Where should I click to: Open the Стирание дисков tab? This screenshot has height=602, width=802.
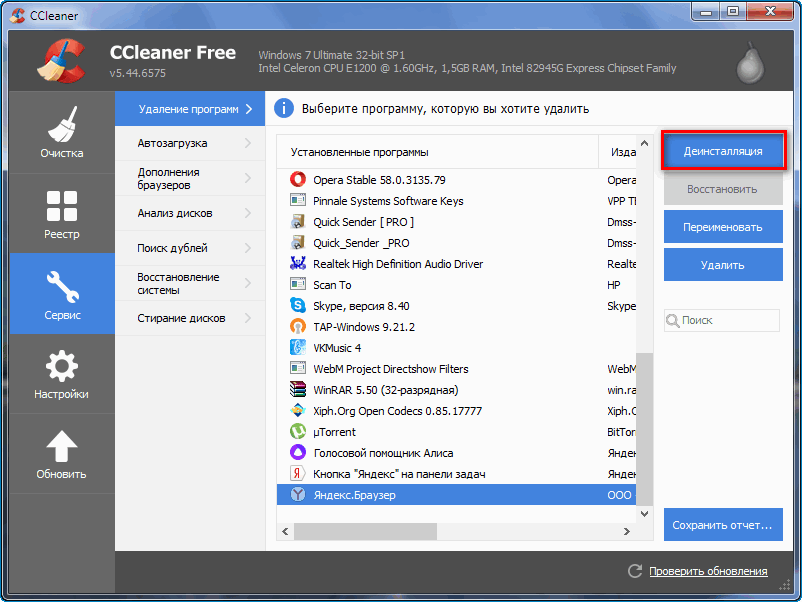click(190, 318)
